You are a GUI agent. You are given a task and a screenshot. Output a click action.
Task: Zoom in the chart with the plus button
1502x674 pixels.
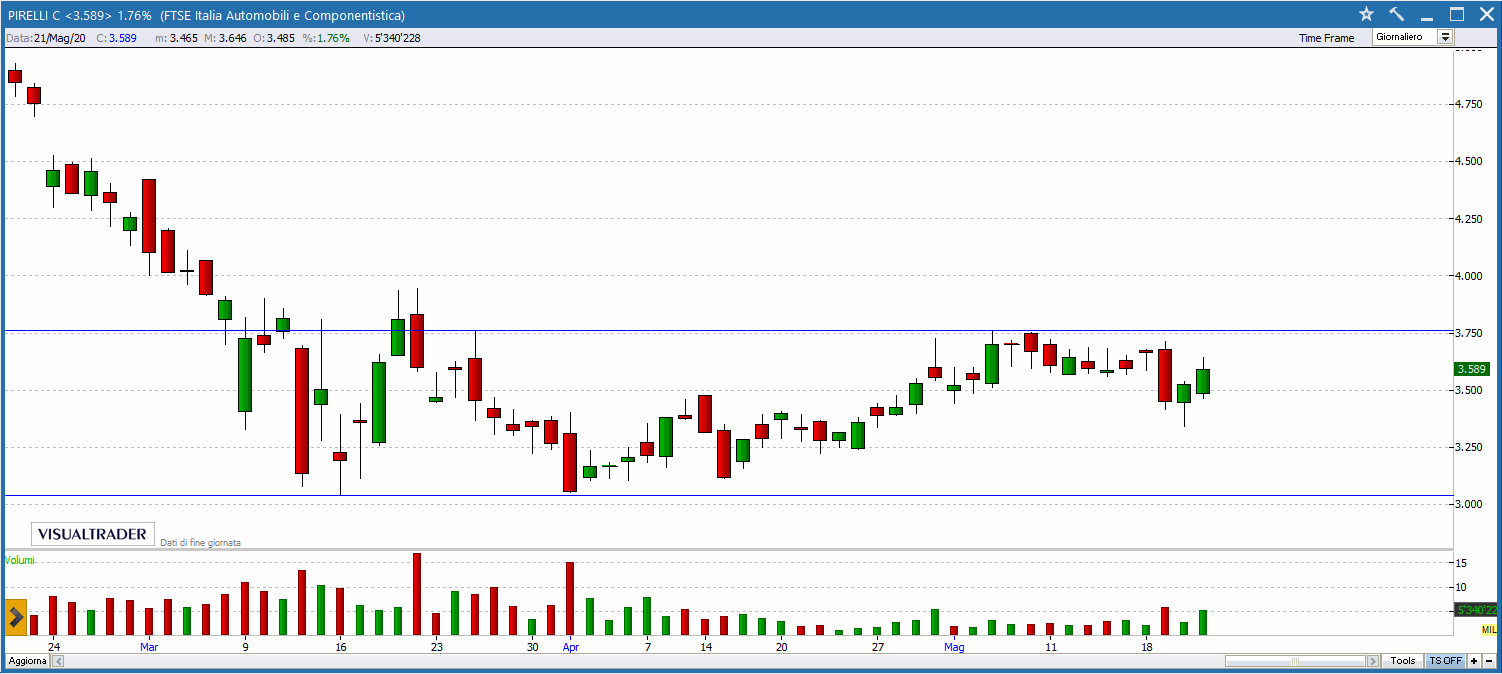click(1474, 661)
